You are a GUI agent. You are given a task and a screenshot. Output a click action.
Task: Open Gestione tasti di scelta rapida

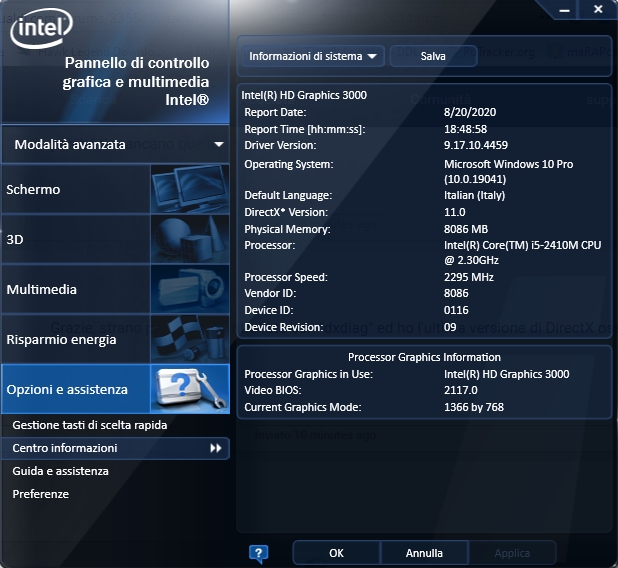[89, 425]
